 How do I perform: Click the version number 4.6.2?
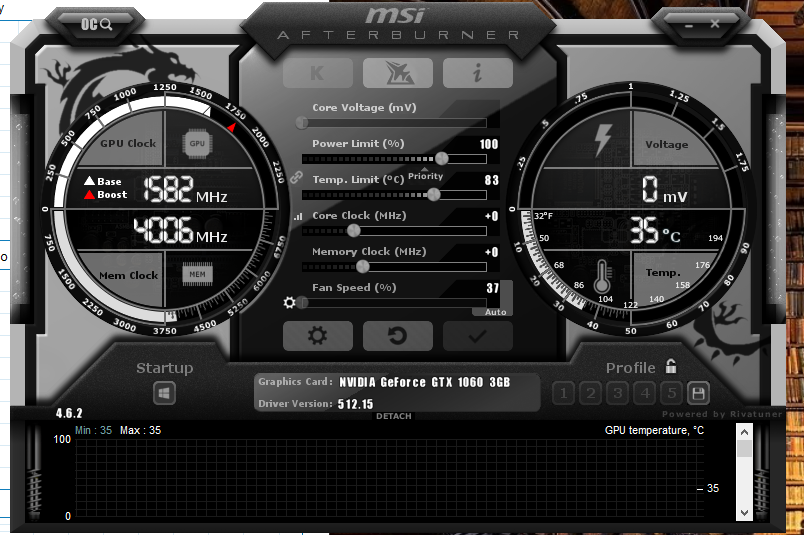pos(69,413)
